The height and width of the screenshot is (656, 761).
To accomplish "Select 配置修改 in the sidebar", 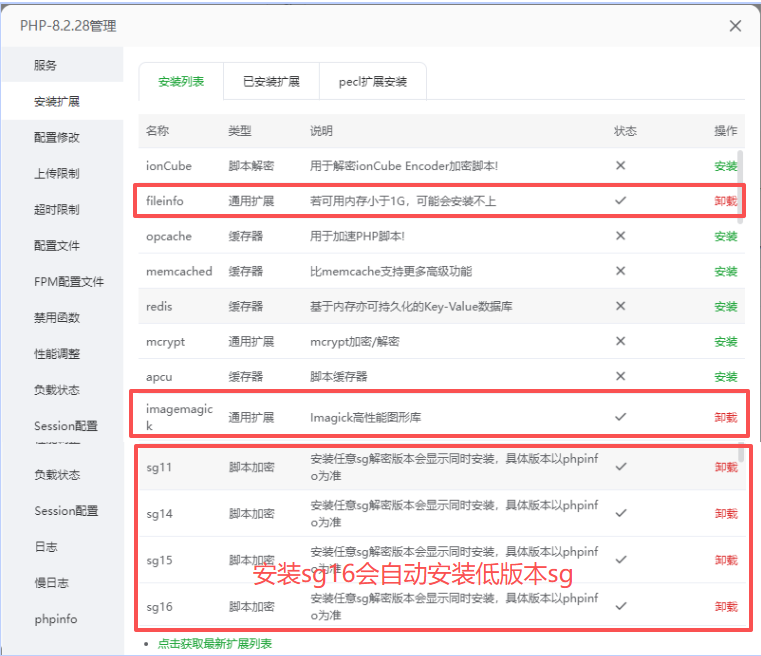I will coord(57,138).
